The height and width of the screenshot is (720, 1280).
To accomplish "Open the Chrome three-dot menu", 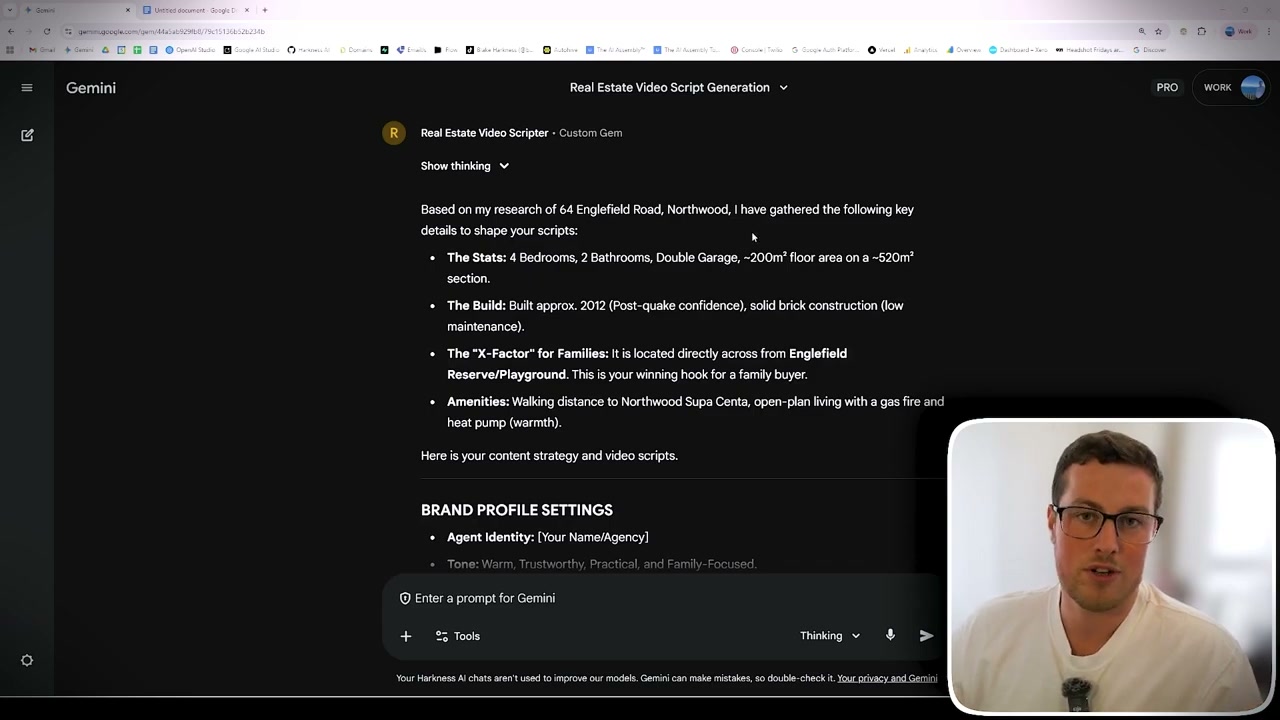I will tap(1268, 31).
